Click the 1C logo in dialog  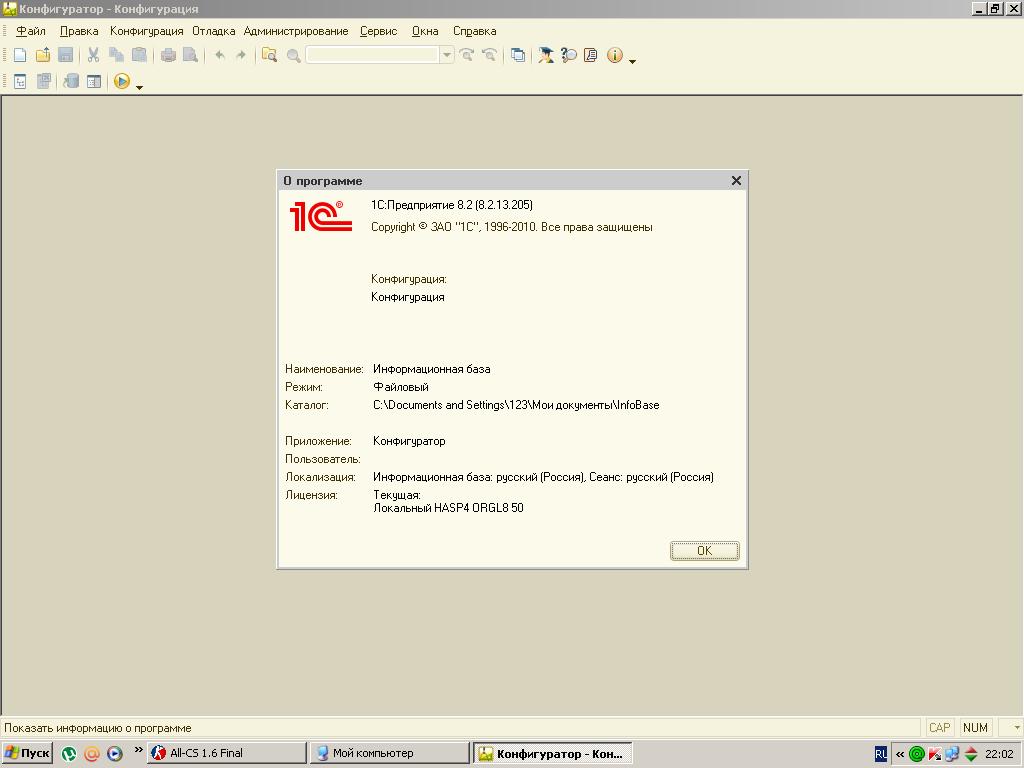(321, 216)
